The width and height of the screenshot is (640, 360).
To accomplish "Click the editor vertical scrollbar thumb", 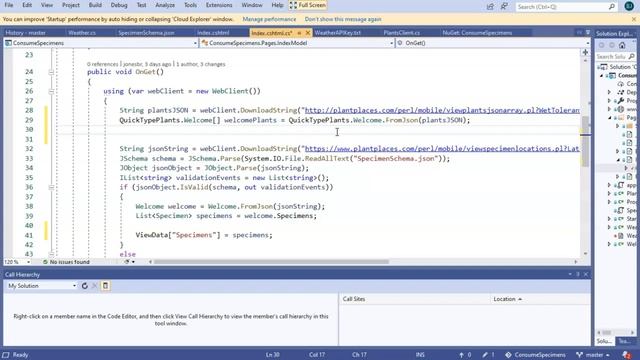I will pyautogui.click(x=585, y=141).
